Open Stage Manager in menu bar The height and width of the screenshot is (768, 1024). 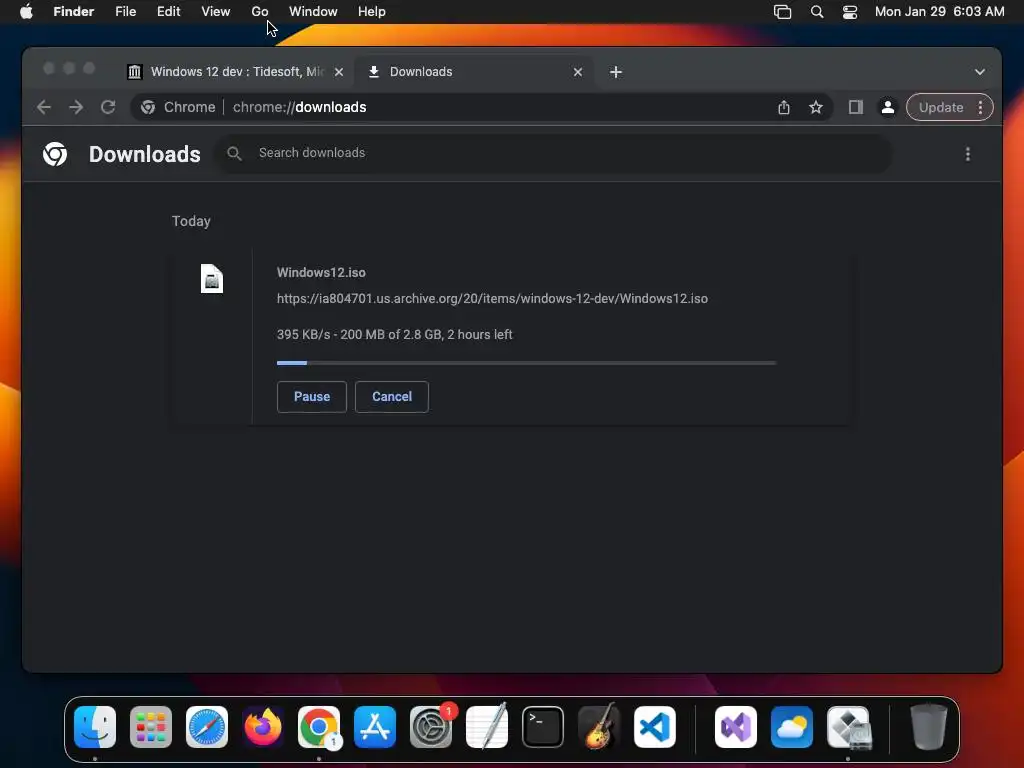pos(782,12)
